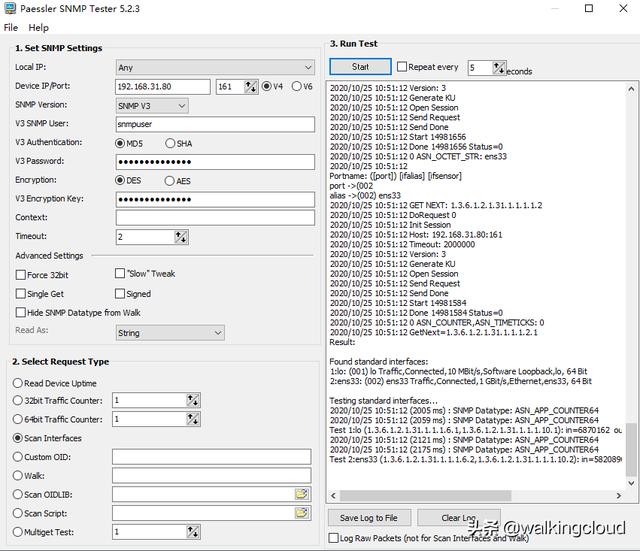Click the log scroll-right arrow
The height and width of the screenshot is (551, 640).
tap(618, 495)
